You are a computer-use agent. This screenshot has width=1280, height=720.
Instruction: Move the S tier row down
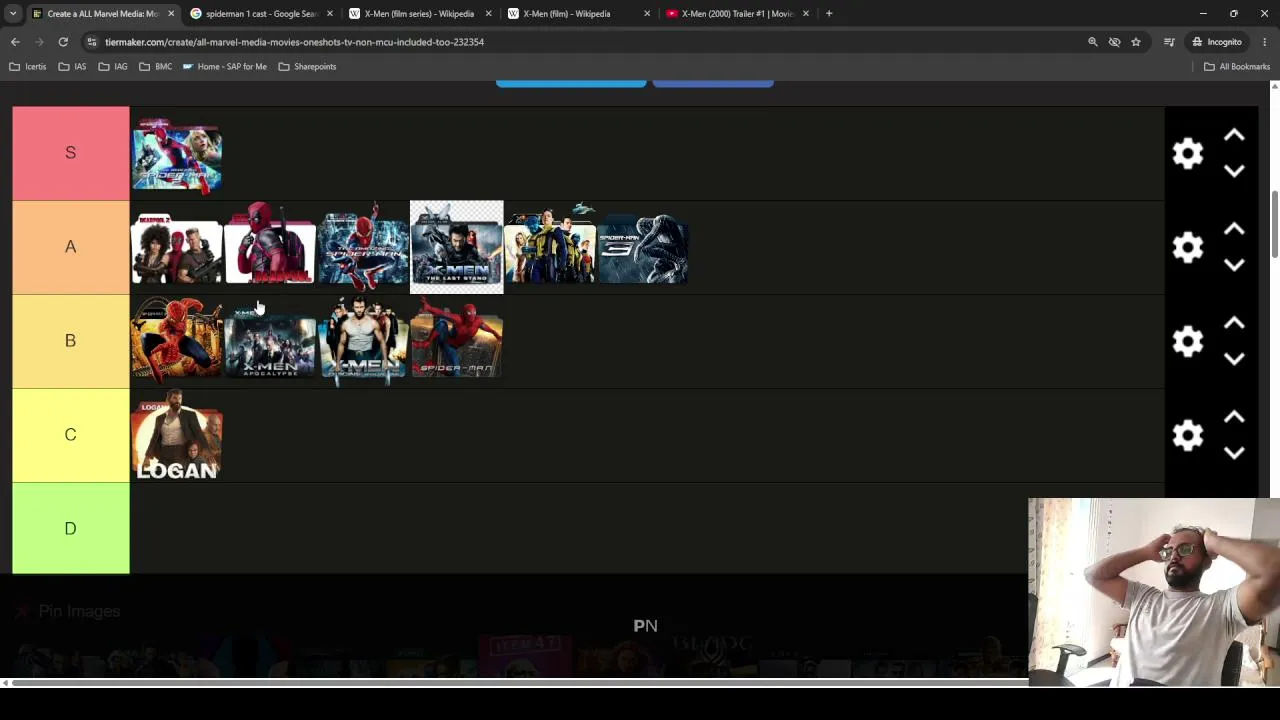pos(1234,171)
